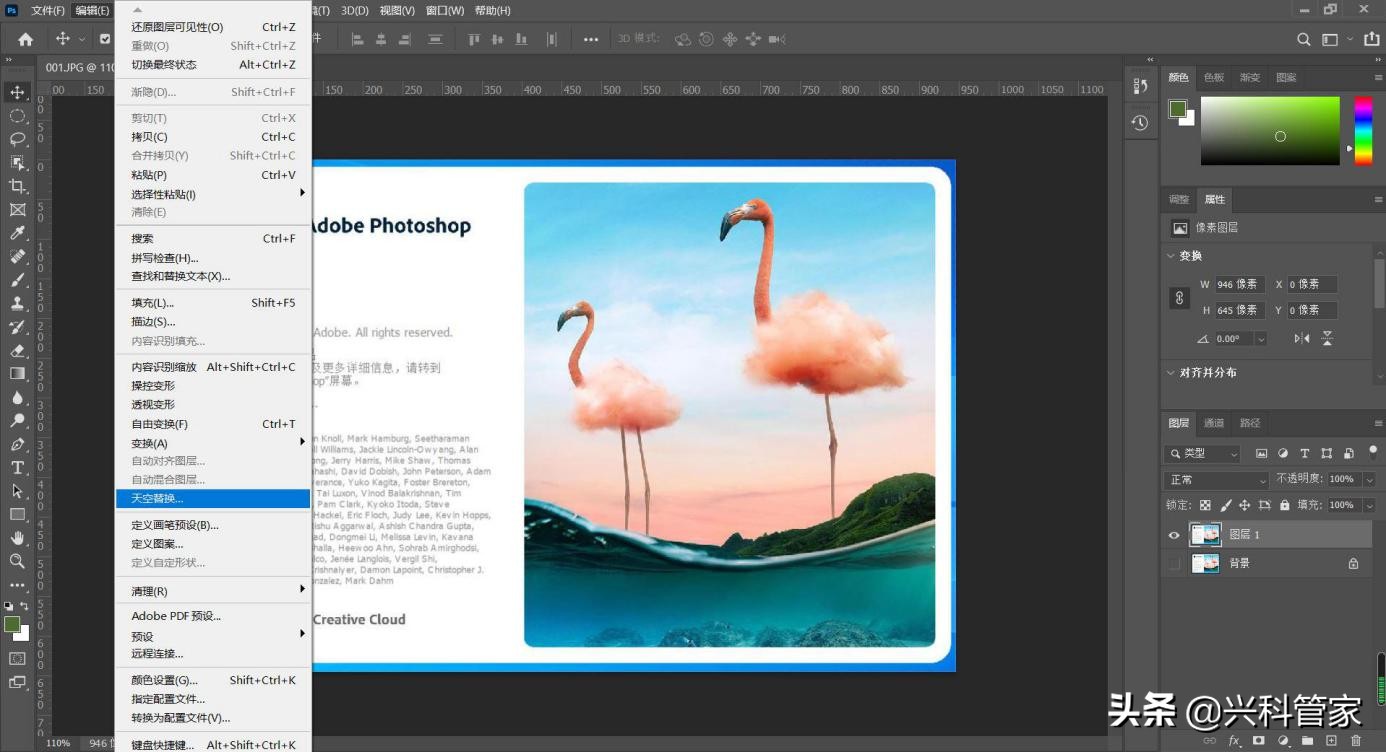Click the delete layer trash icon
Screen dimensions: 1386x752
point(1356,741)
